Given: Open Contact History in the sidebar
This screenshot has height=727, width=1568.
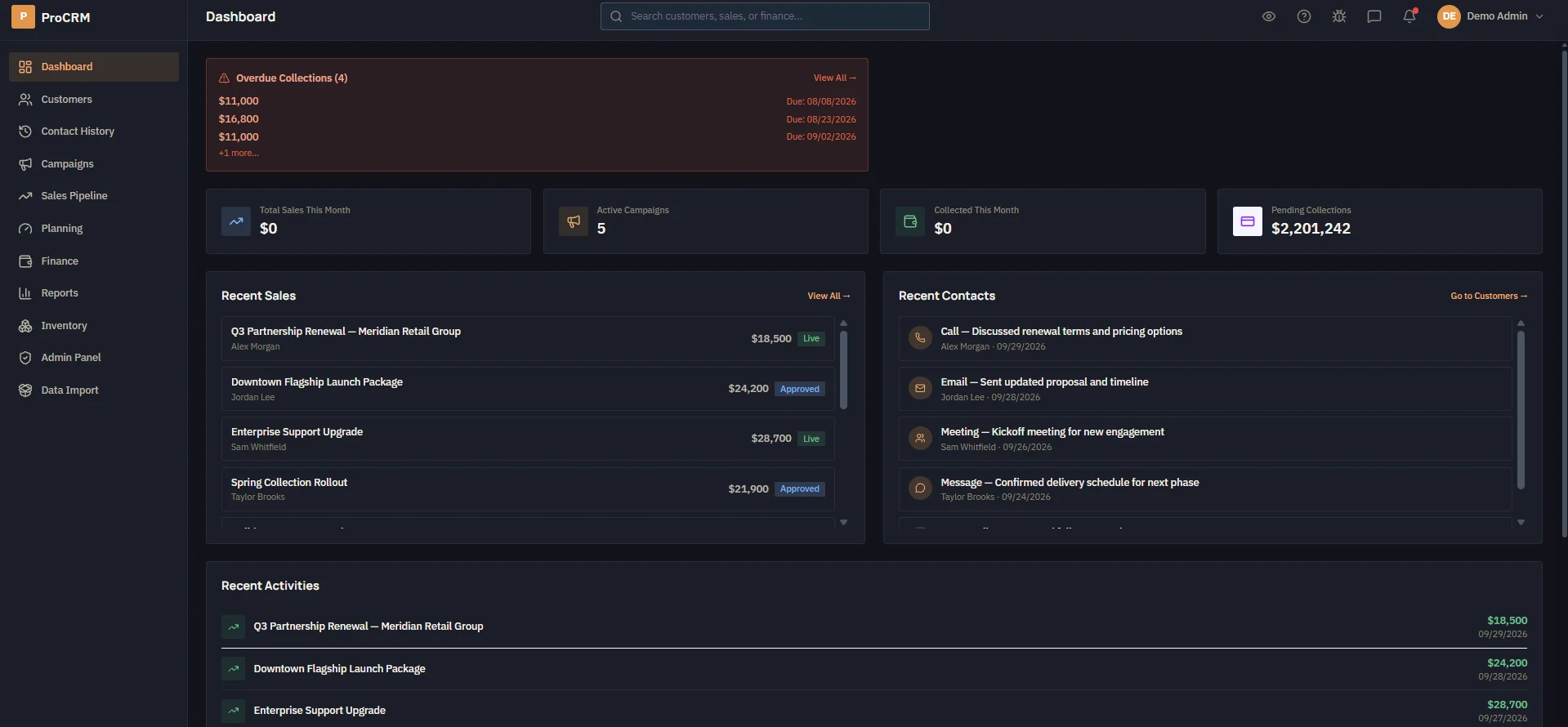Looking at the screenshot, I should [94, 132].
